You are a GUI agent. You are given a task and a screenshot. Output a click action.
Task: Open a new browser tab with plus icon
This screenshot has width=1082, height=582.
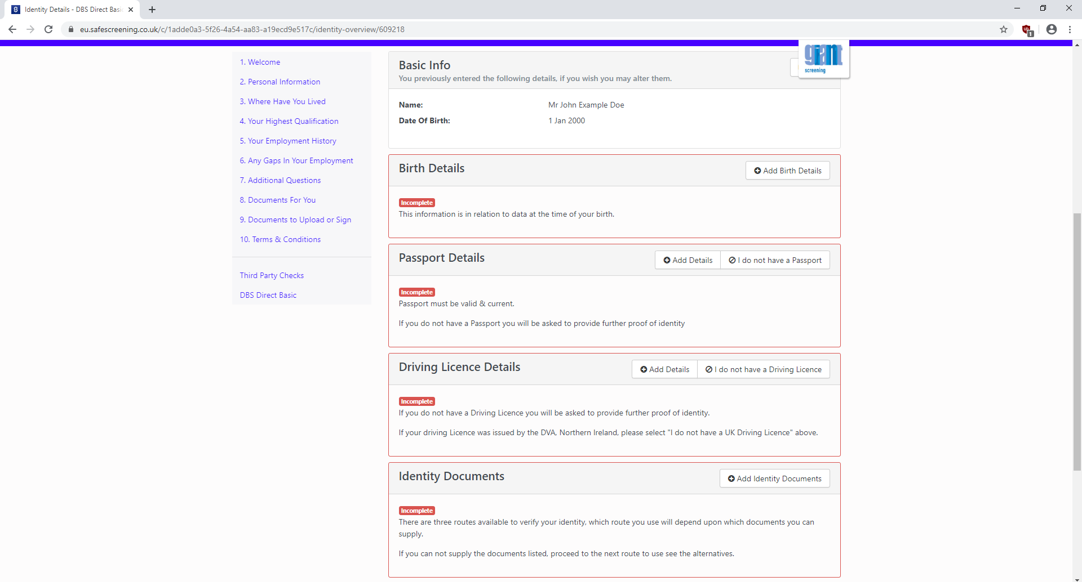152,10
